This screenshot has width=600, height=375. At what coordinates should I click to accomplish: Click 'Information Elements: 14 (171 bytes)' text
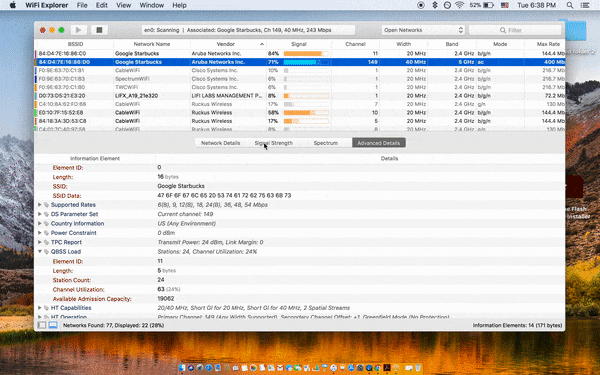[x=517, y=325]
